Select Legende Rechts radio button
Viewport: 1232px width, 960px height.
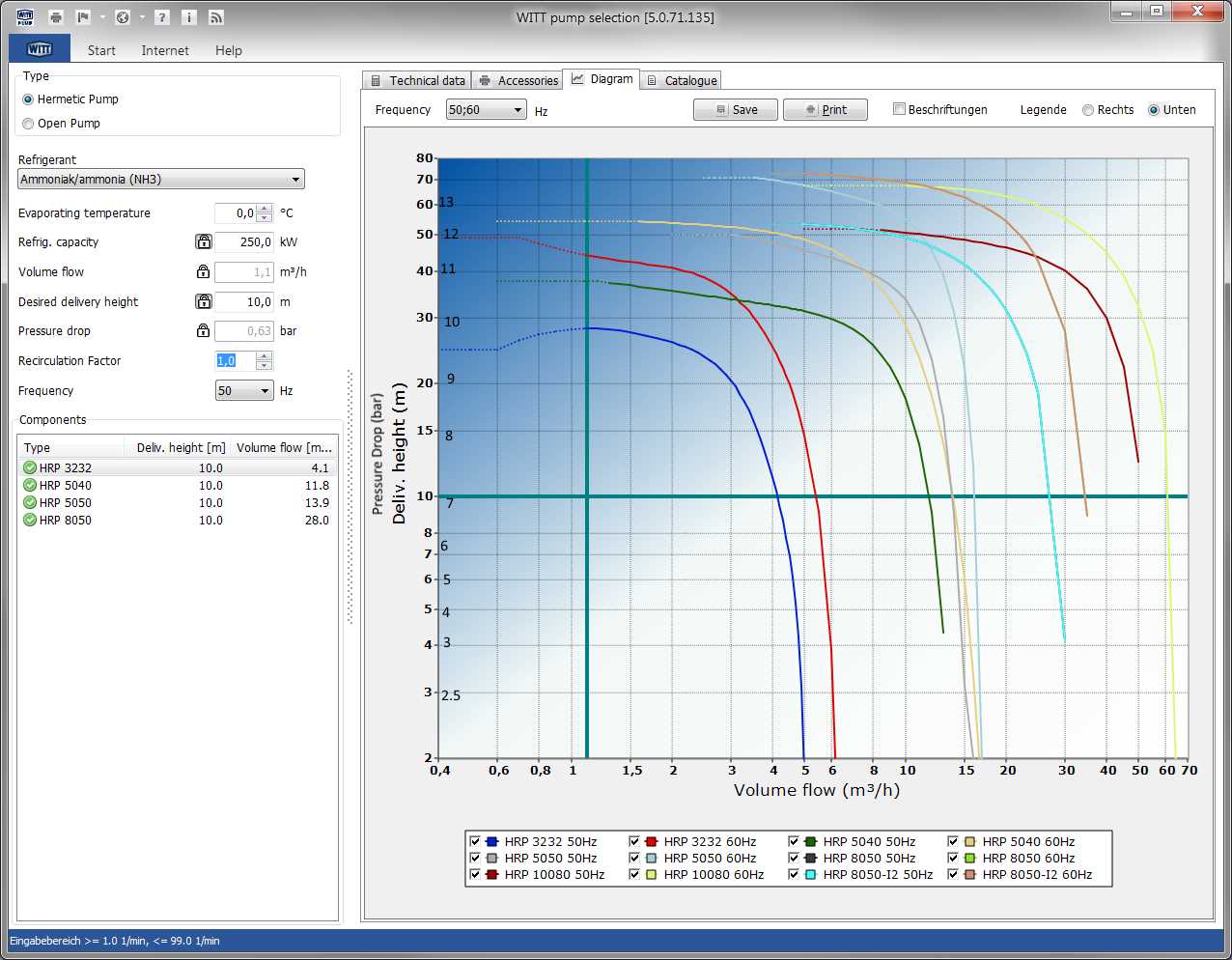pyautogui.click(x=1088, y=110)
